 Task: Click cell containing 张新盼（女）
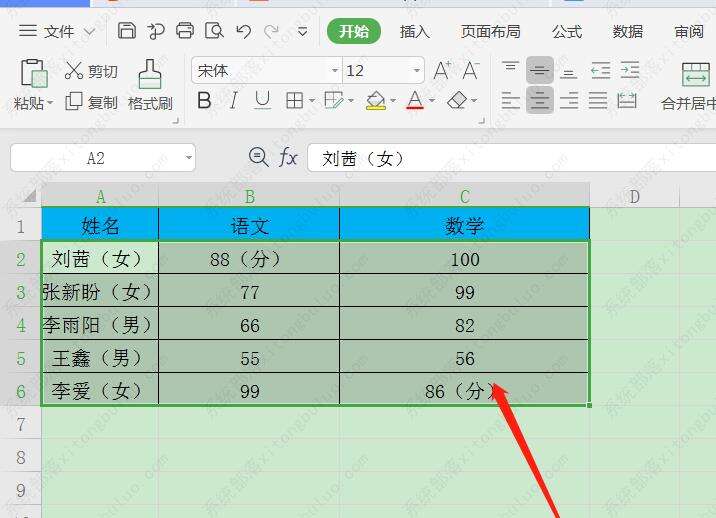click(100, 292)
